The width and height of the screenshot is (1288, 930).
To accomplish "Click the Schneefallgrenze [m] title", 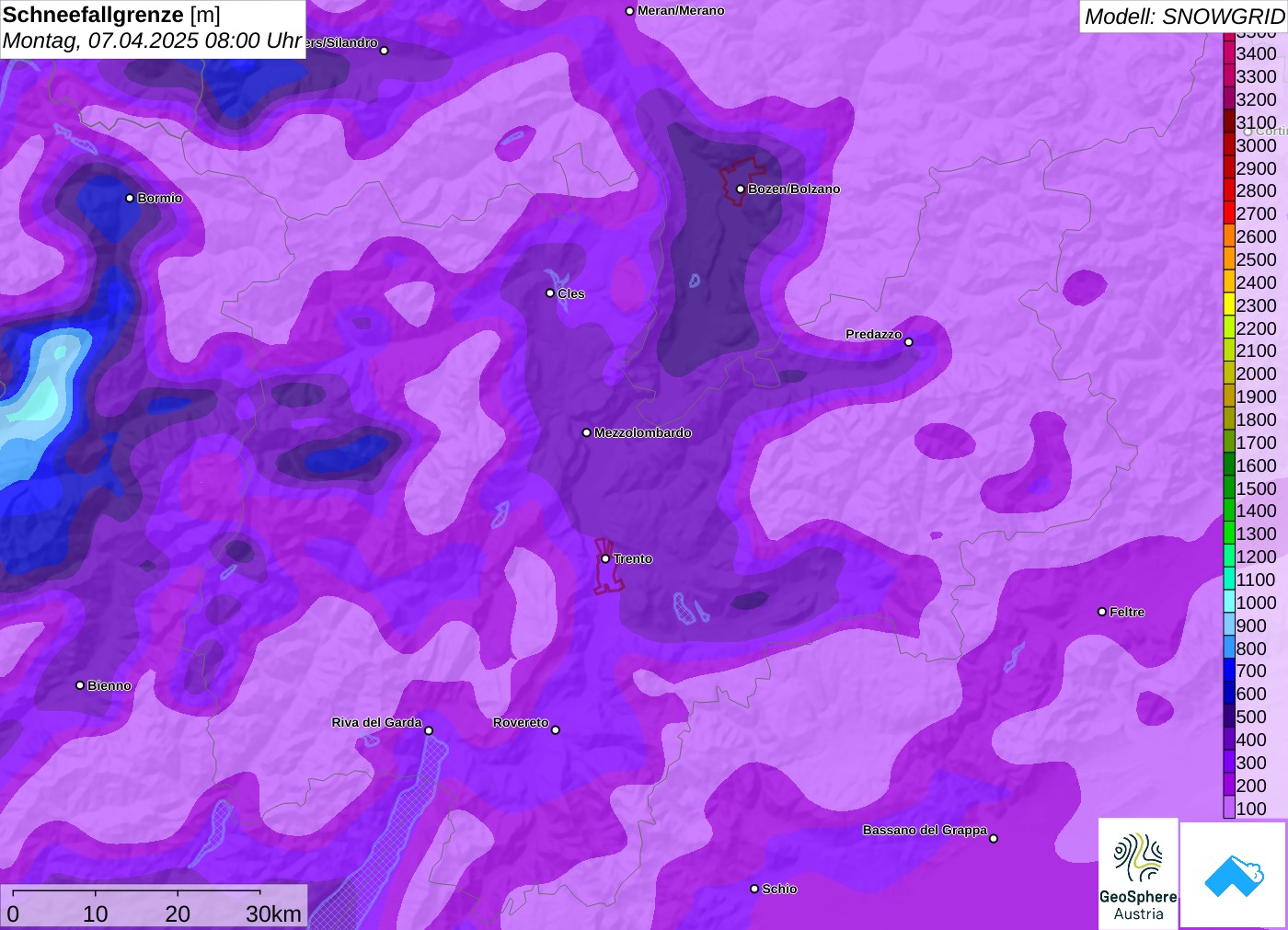I will pos(112,15).
